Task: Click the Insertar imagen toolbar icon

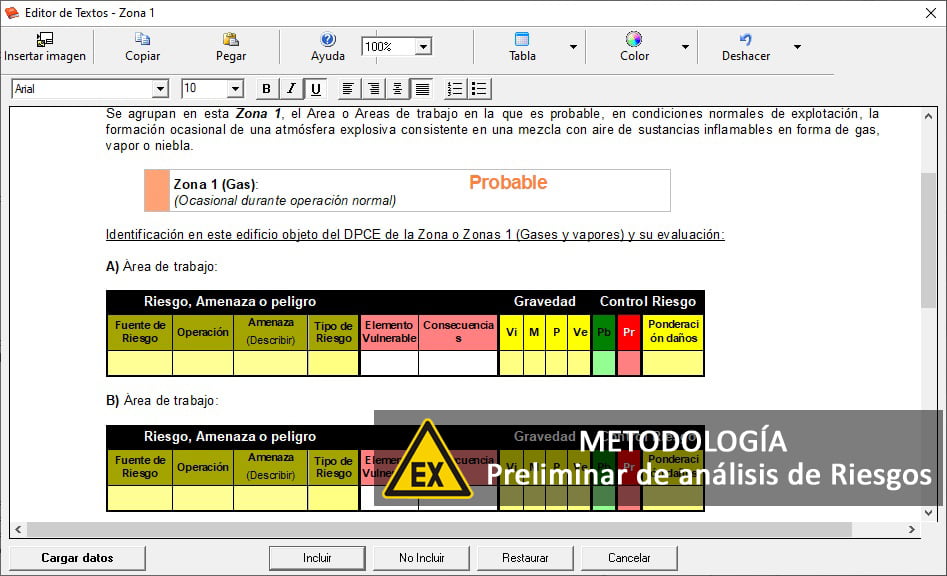Action: pyautogui.click(x=45, y=39)
